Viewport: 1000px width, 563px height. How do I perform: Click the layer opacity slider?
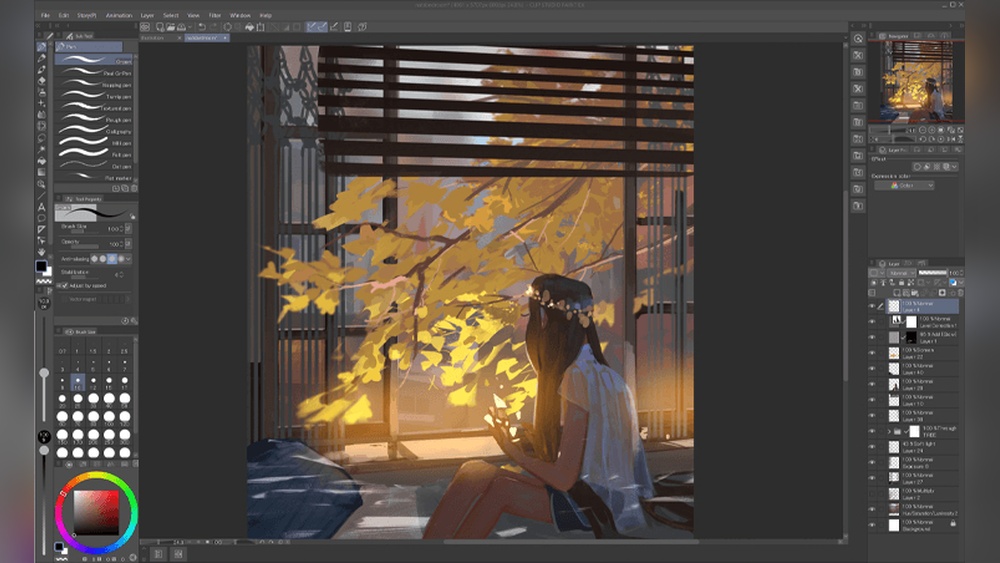click(932, 273)
